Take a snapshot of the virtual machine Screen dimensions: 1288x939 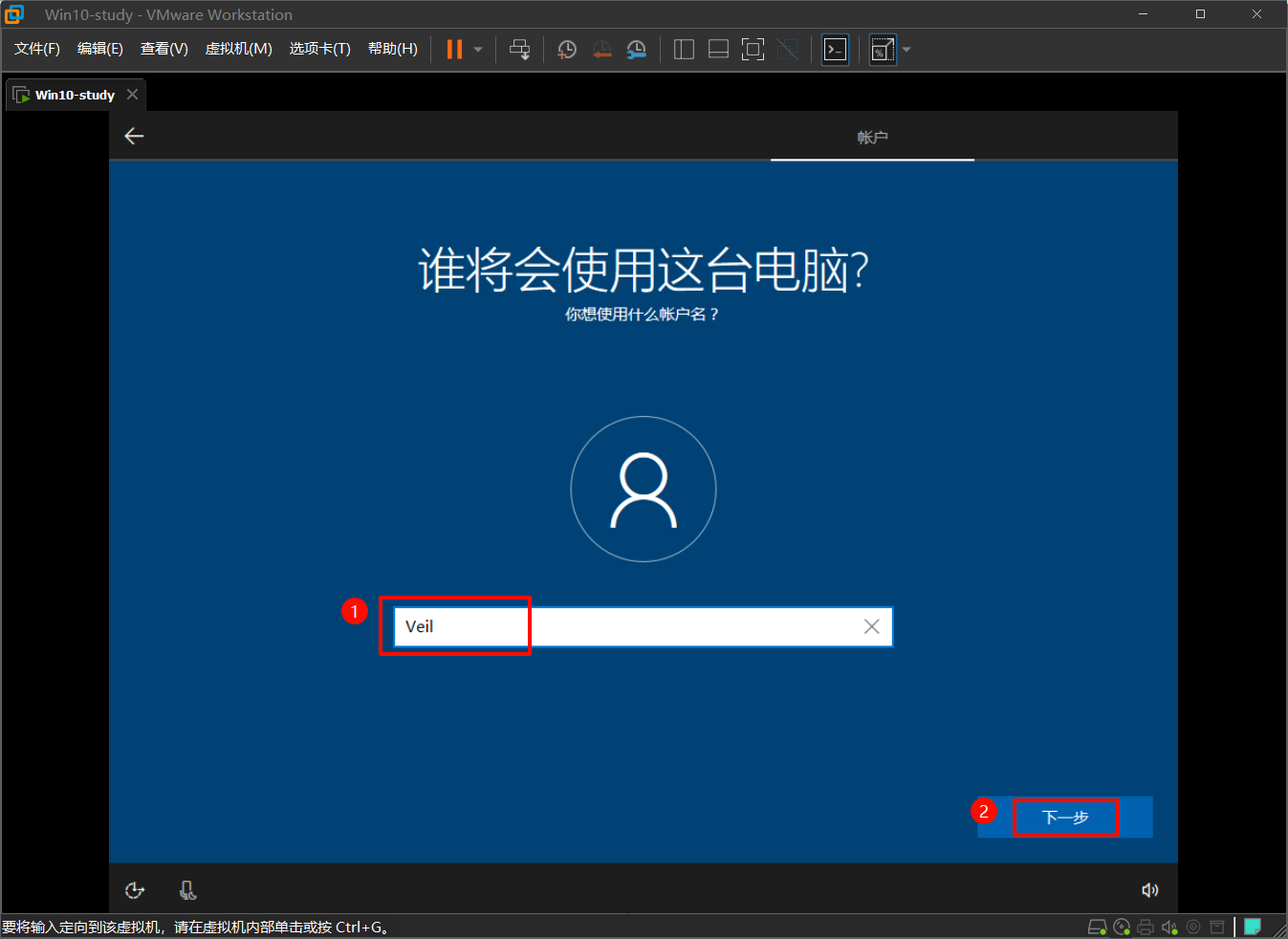pos(567,50)
